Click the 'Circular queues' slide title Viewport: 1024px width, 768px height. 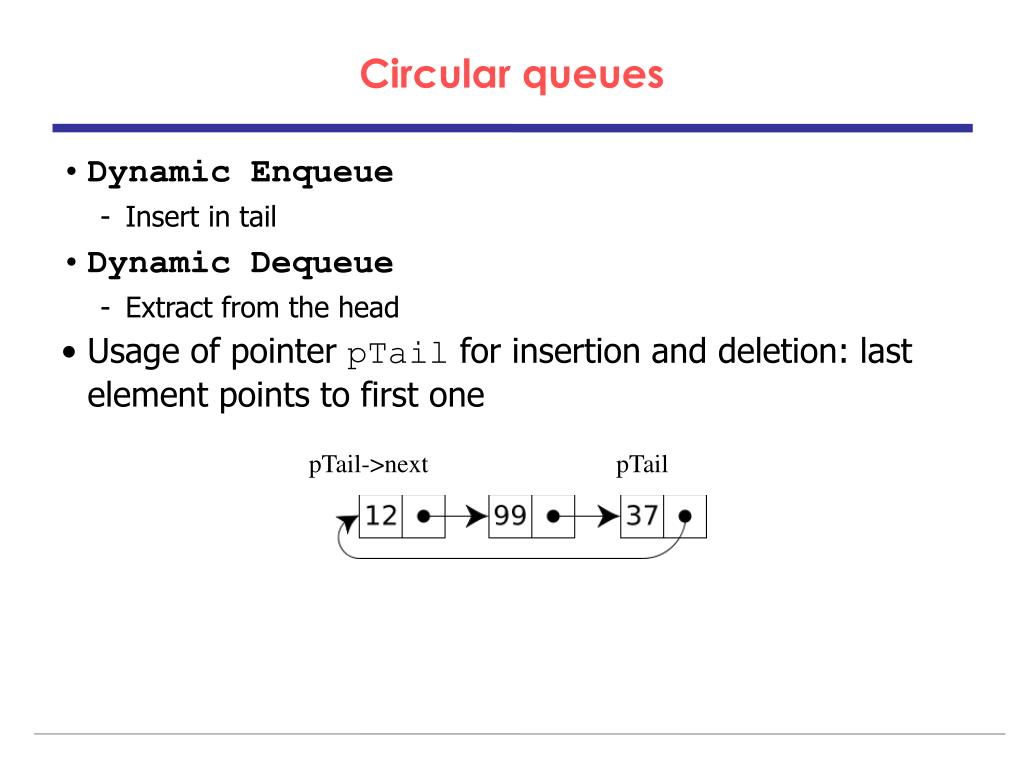511,74
